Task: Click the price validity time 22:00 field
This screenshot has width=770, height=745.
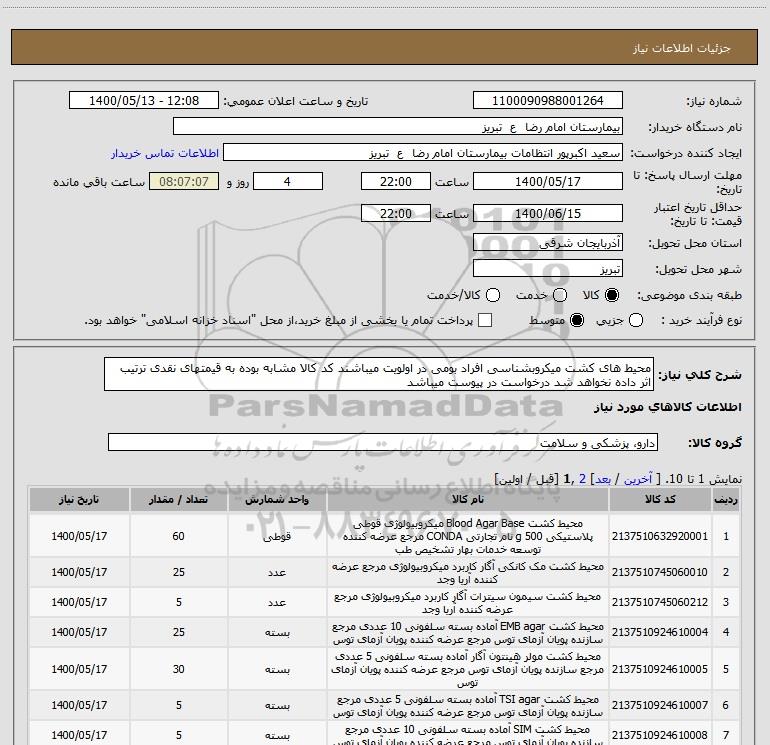Action: 396,213
